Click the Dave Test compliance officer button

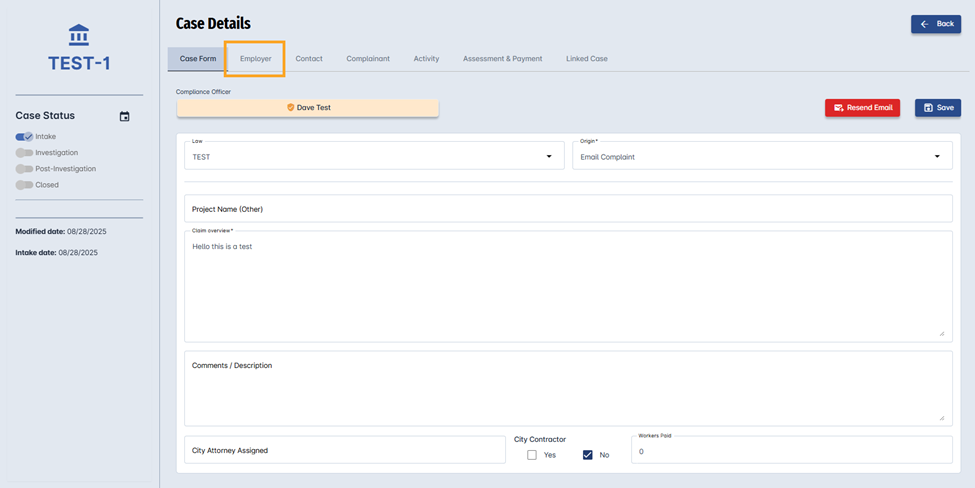point(308,108)
